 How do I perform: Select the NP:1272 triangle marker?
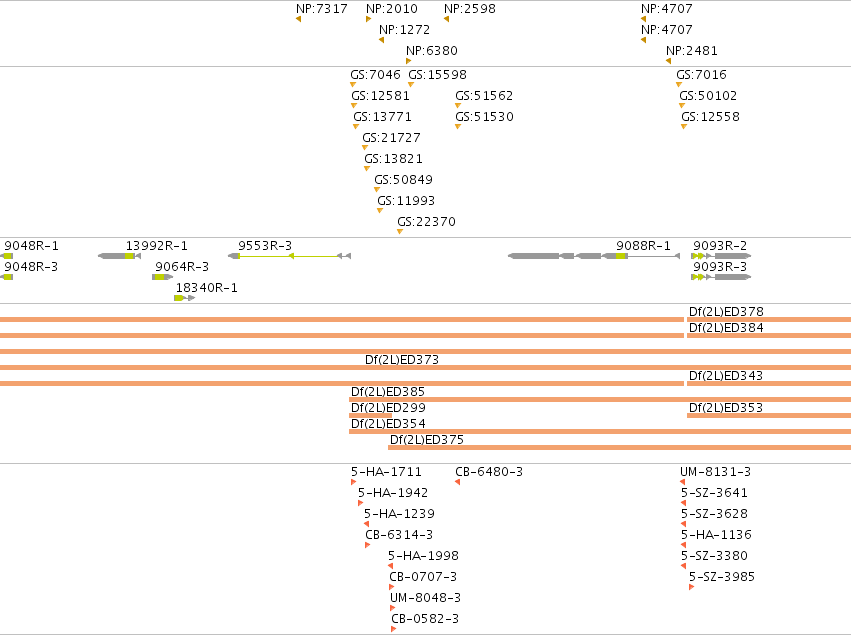click(x=382, y=40)
